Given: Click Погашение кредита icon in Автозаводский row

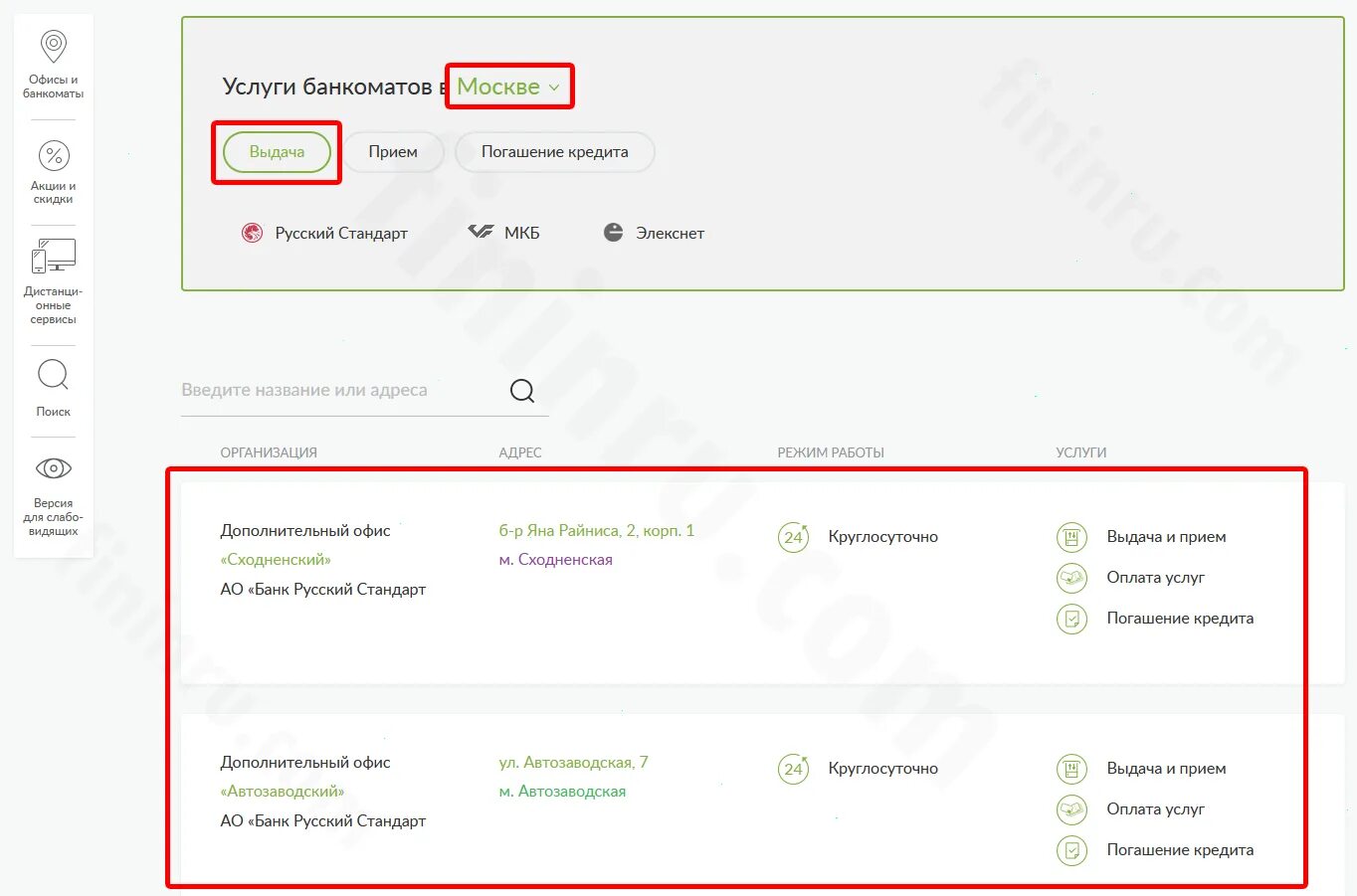Looking at the screenshot, I should click(x=1071, y=850).
